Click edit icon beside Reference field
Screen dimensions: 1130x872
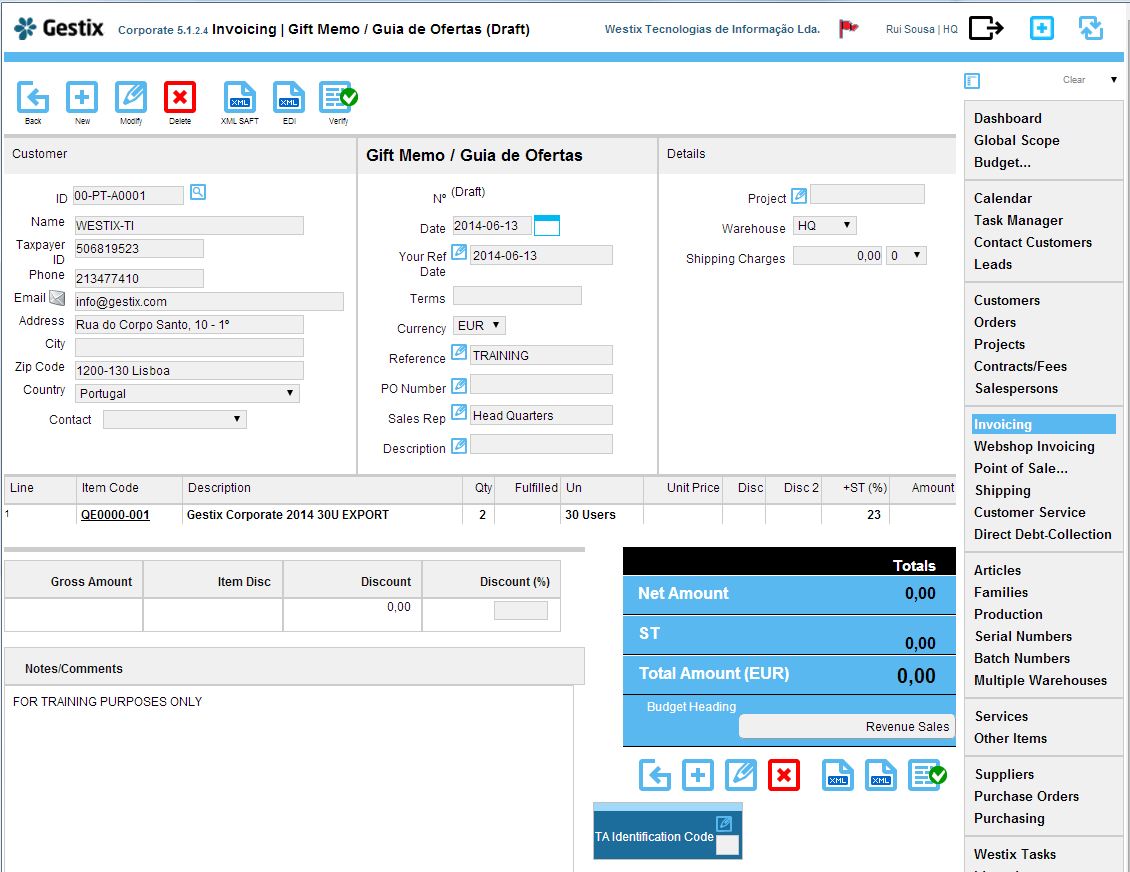tap(459, 352)
